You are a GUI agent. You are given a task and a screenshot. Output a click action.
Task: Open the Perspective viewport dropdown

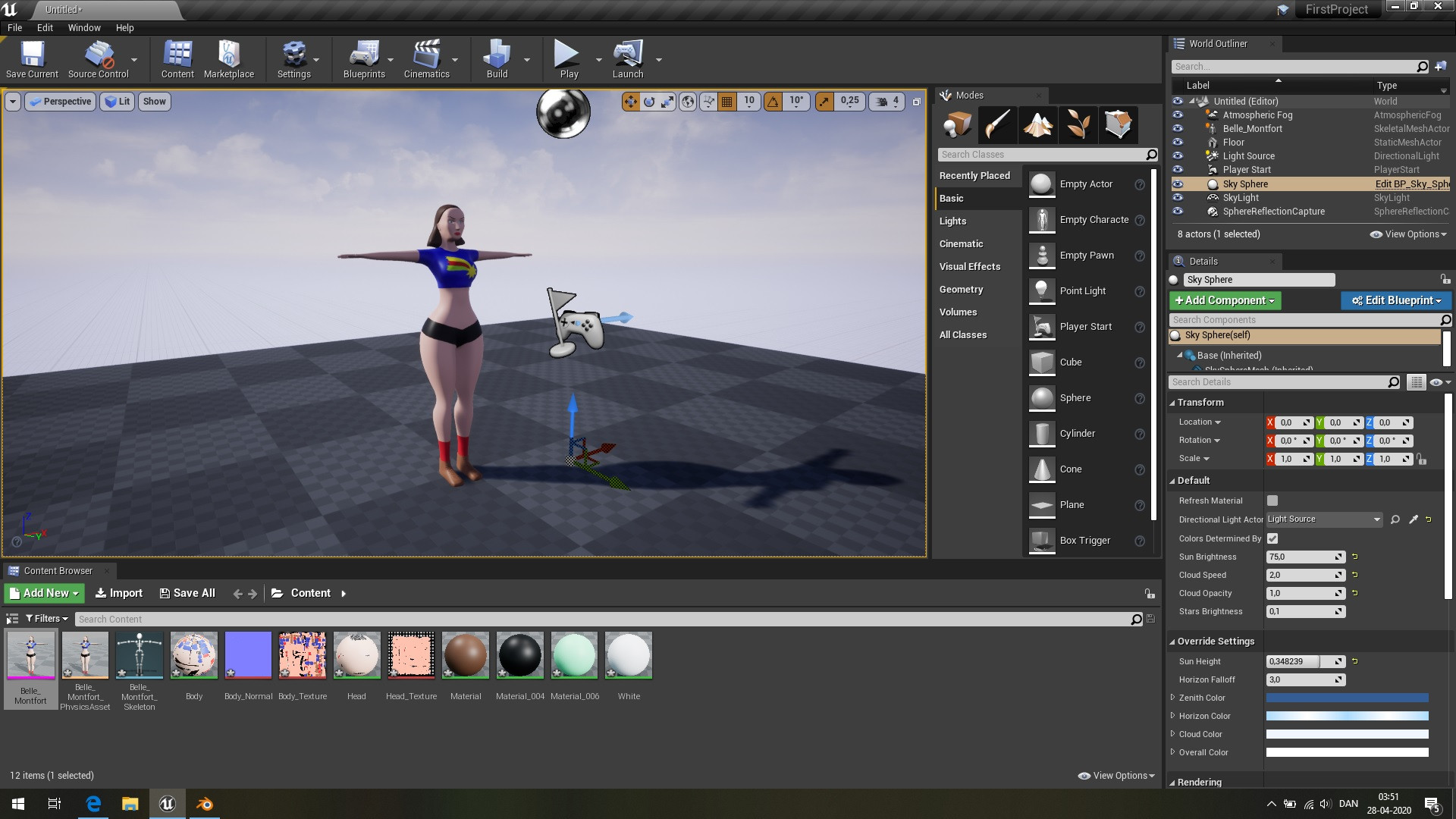coord(61,102)
